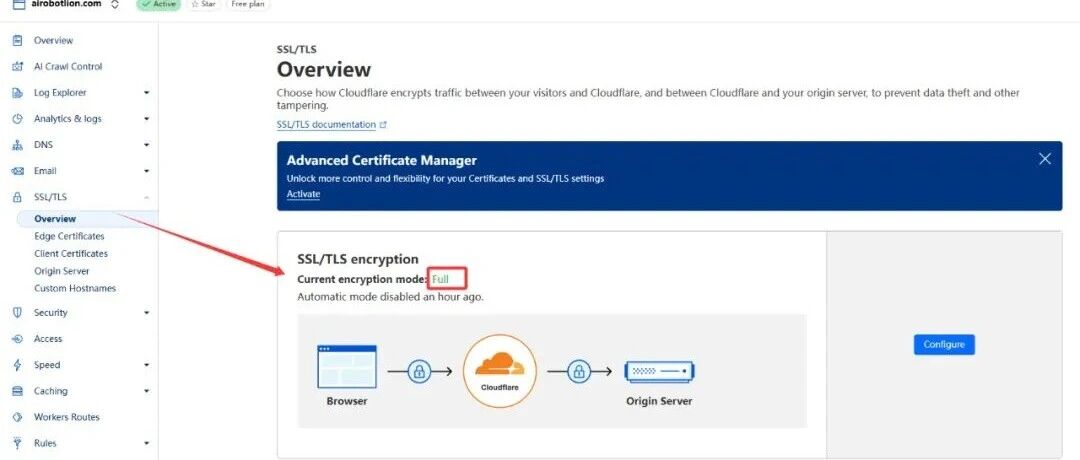Click the 'Automatic mode disabled an hour ago' text
Image resolution: width=1080 pixels, height=460 pixels.
(x=390, y=297)
